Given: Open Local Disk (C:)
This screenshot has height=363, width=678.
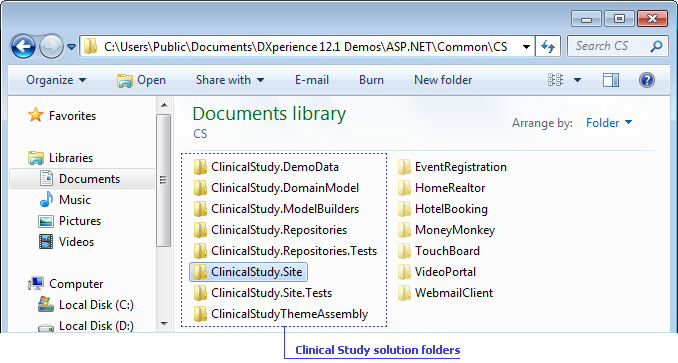Looking at the screenshot, I should [86, 305].
